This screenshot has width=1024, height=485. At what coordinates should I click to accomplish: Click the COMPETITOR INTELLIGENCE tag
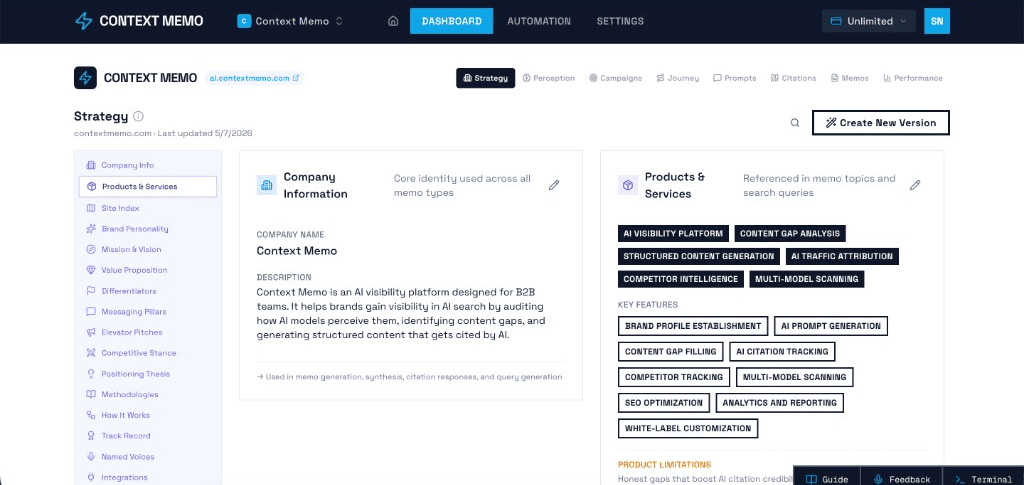coord(680,279)
